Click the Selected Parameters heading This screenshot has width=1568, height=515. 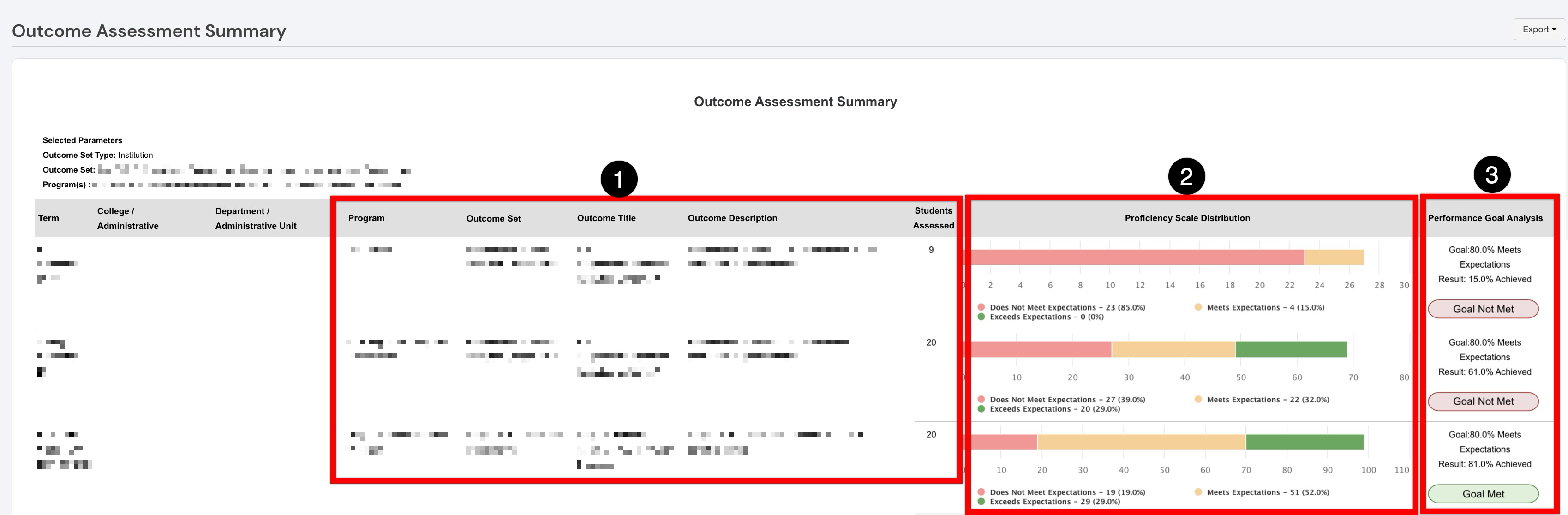82,140
